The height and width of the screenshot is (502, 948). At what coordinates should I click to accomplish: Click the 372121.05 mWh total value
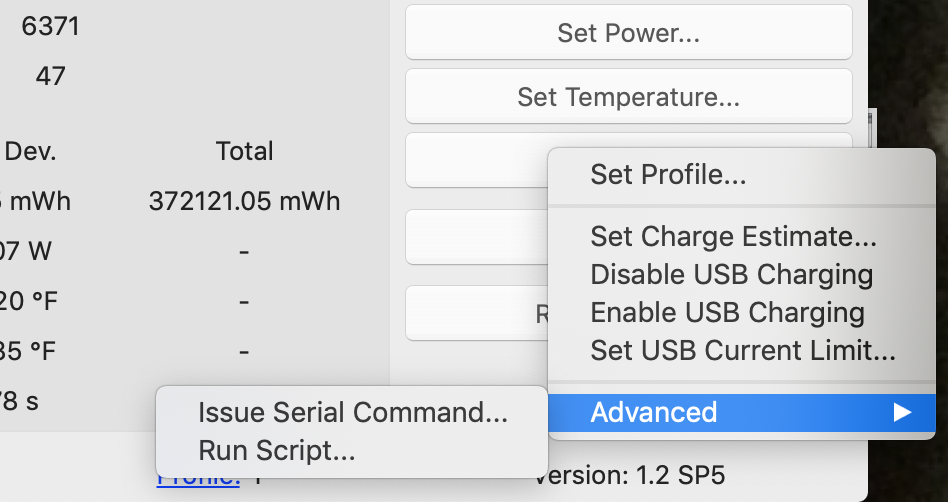tap(244, 202)
